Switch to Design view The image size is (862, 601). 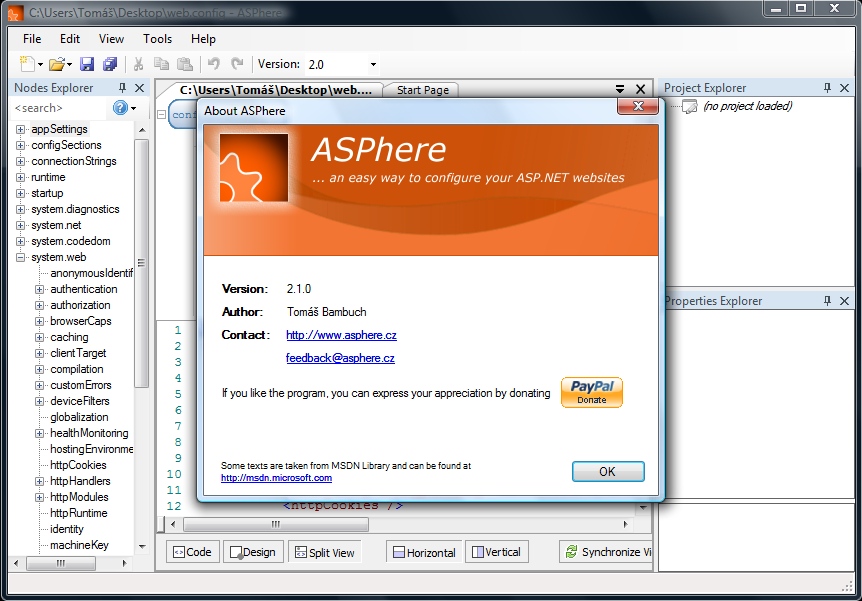click(x=253, y=552)
